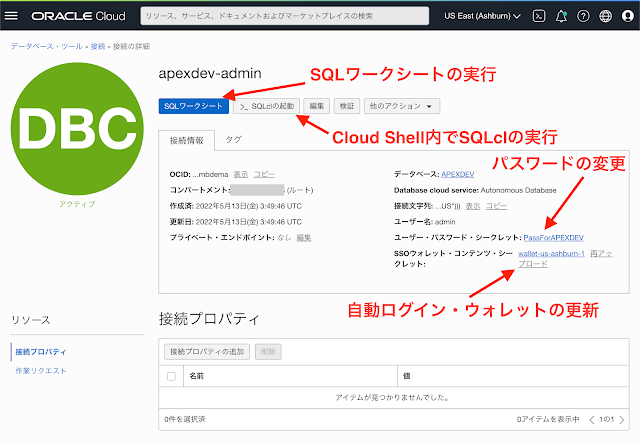This screenshot has height=442, width=640.
Task: Switch to the タグ tab
Action: pyautogui.click(x=233, y=140)
